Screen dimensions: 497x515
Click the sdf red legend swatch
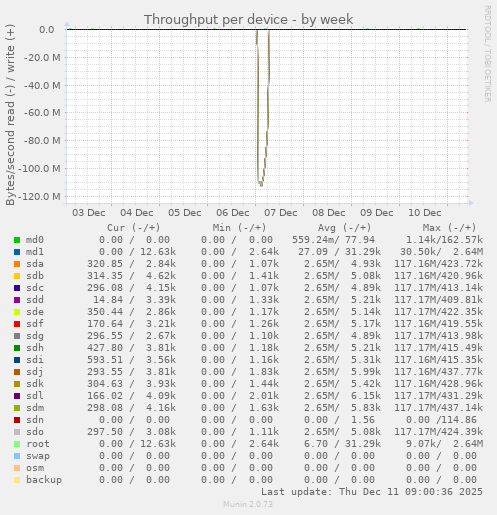[17, 324]
